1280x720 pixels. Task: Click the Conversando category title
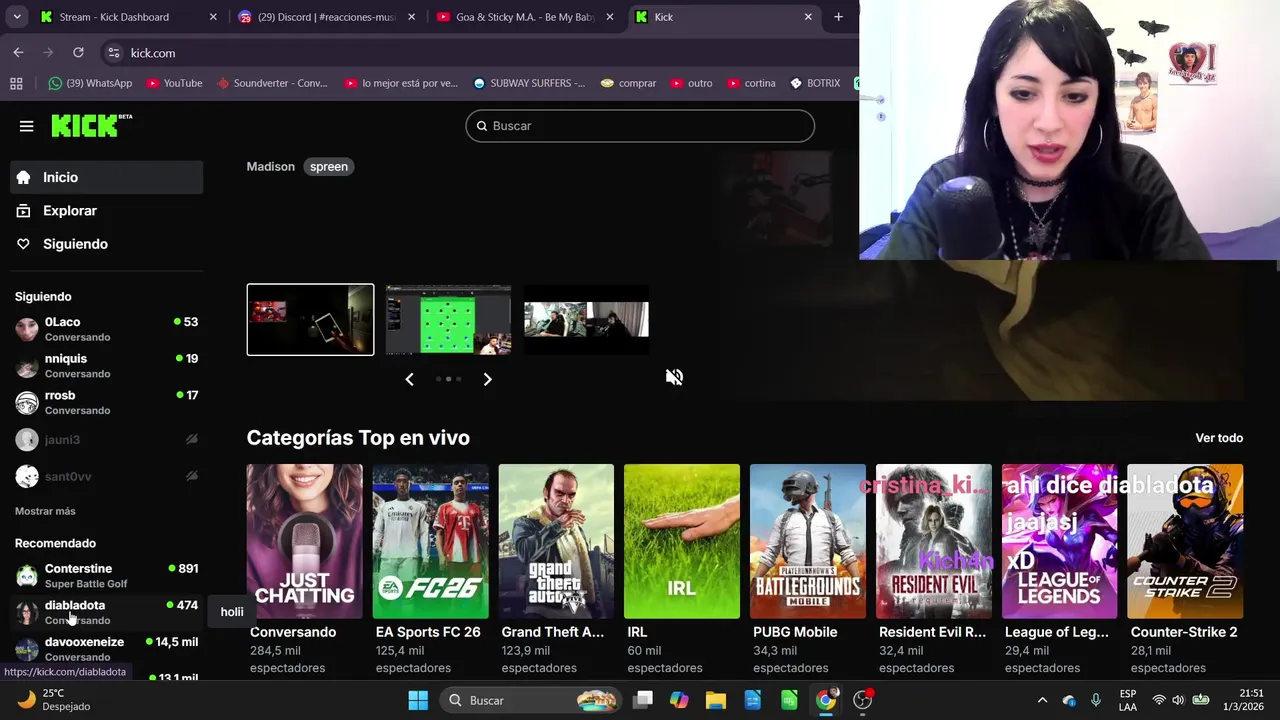pyautogui.click(x=293, y=632)
